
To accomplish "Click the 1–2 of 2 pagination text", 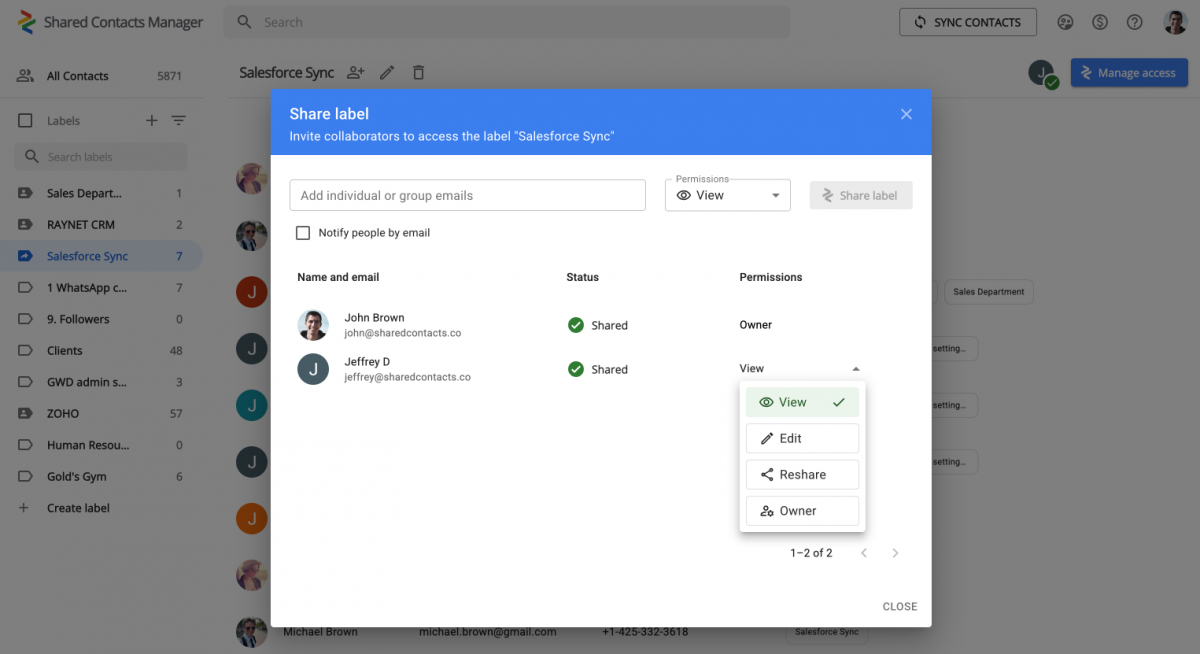I will (811, 553).
